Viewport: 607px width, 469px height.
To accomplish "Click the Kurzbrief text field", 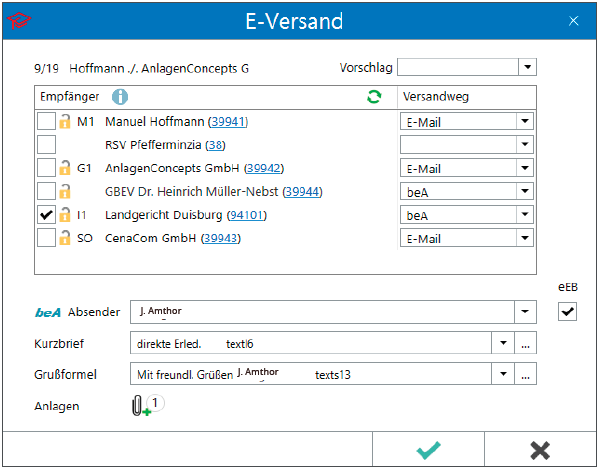I will tap(310, 344).
